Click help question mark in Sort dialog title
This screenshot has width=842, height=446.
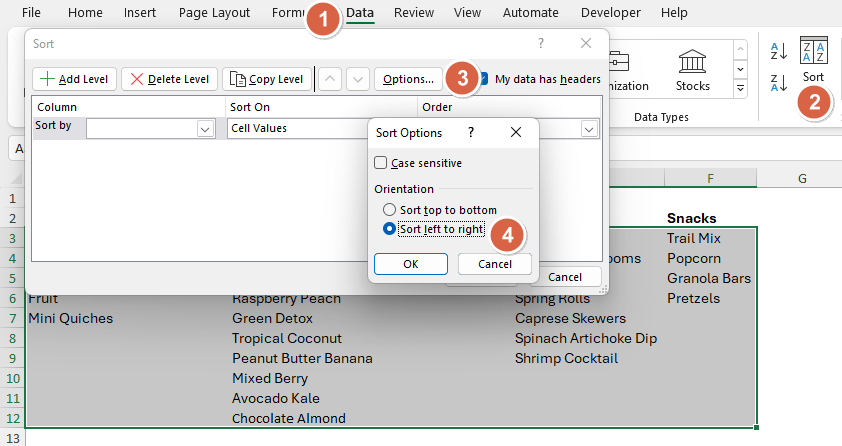(x=541, y=43)
